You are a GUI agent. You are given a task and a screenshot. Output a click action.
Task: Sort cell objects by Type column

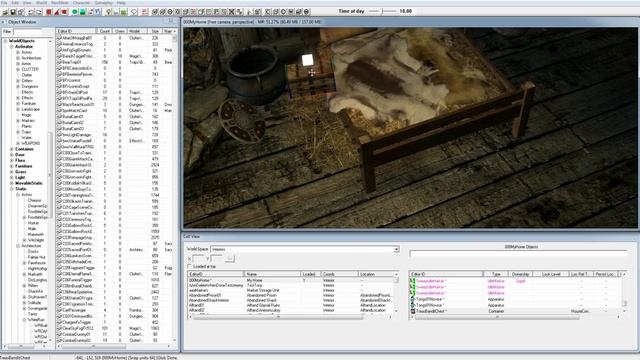496,274
